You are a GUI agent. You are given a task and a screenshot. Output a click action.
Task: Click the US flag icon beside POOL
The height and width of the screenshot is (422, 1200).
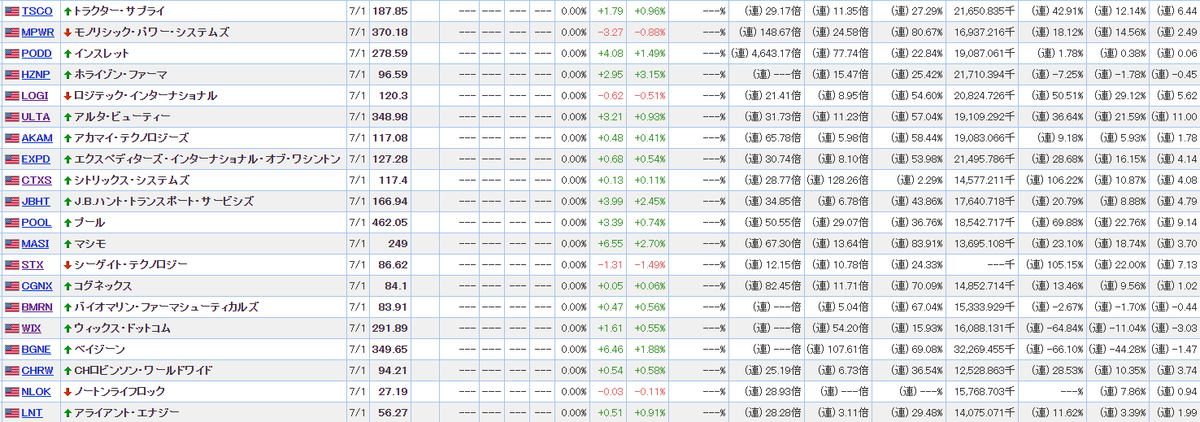12,222
